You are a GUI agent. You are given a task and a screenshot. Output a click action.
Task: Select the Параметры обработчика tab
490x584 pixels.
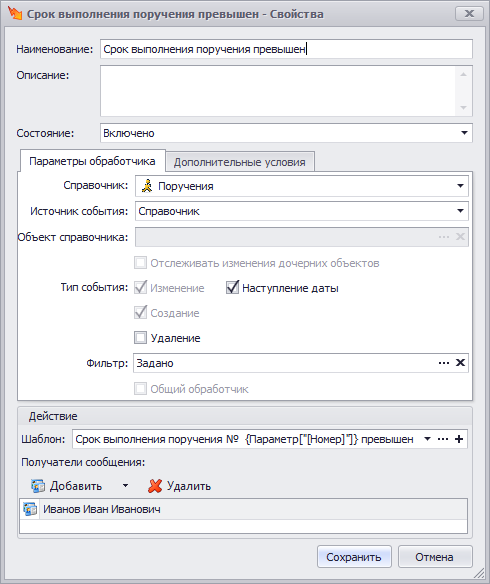[92, 161]
